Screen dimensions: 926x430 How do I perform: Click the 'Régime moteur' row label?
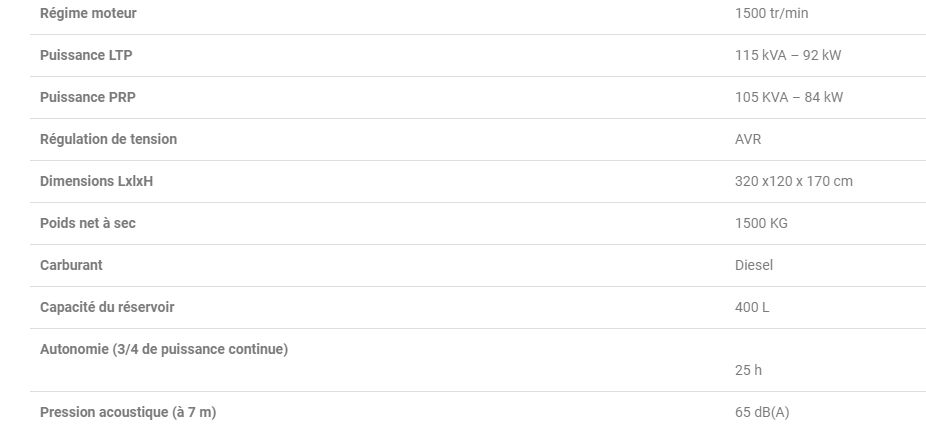point(88,13)
